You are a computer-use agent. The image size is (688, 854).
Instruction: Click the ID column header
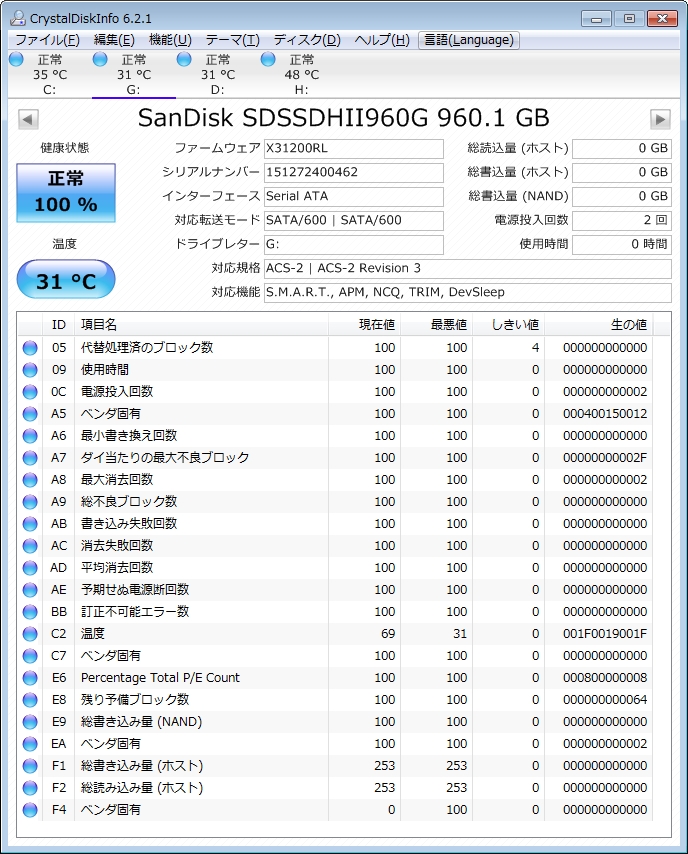(58, 325)
